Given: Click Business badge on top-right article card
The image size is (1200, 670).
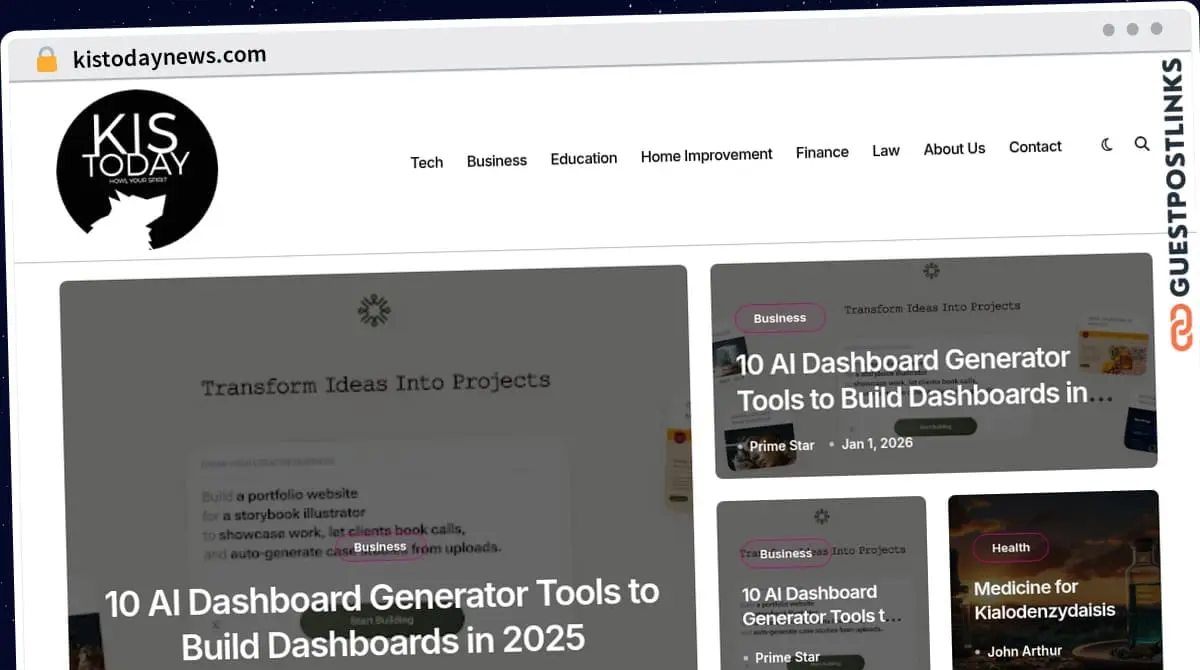Looking at the screenshot, I should click(779, 318).
